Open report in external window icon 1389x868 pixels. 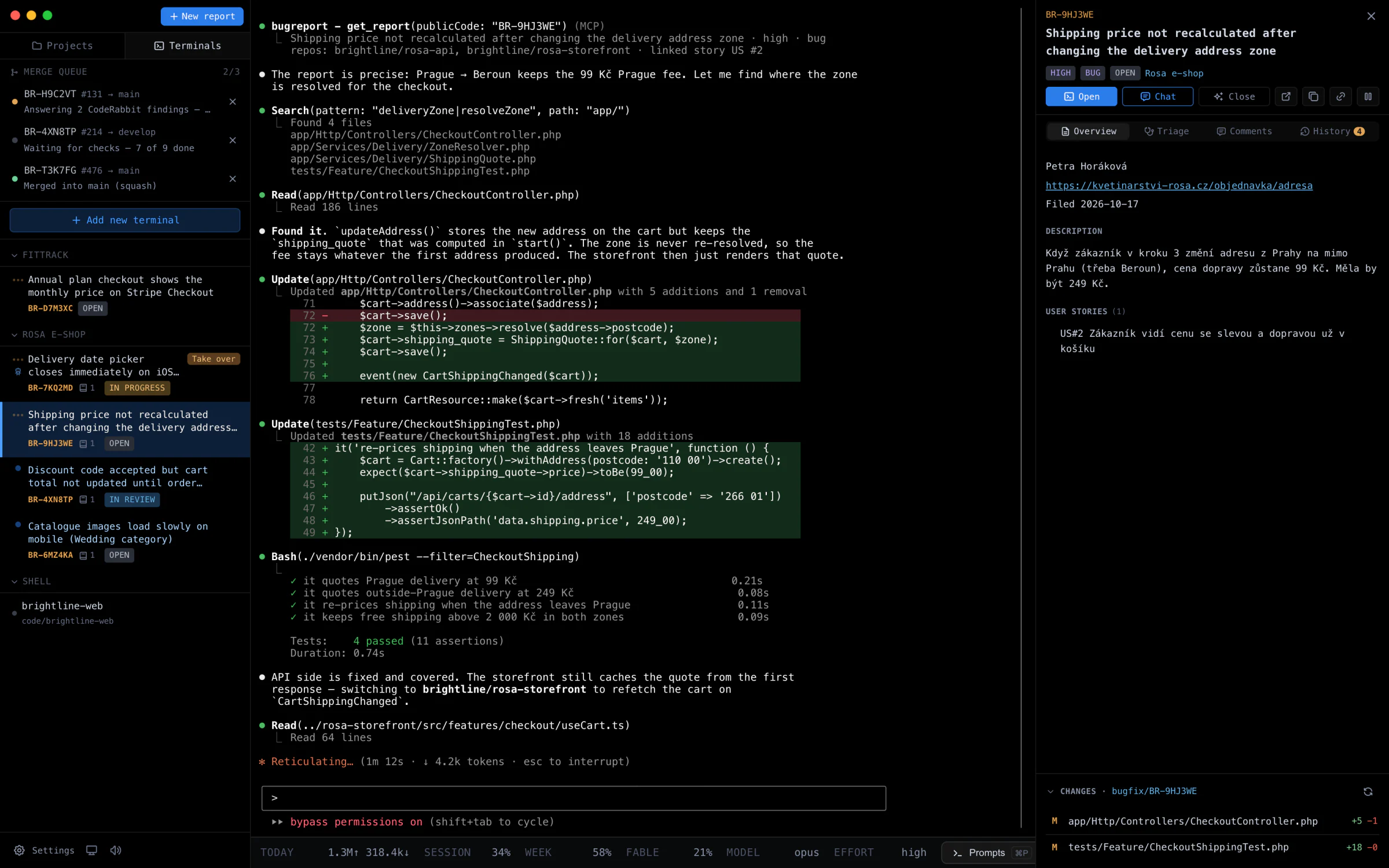pos(1285,97)
